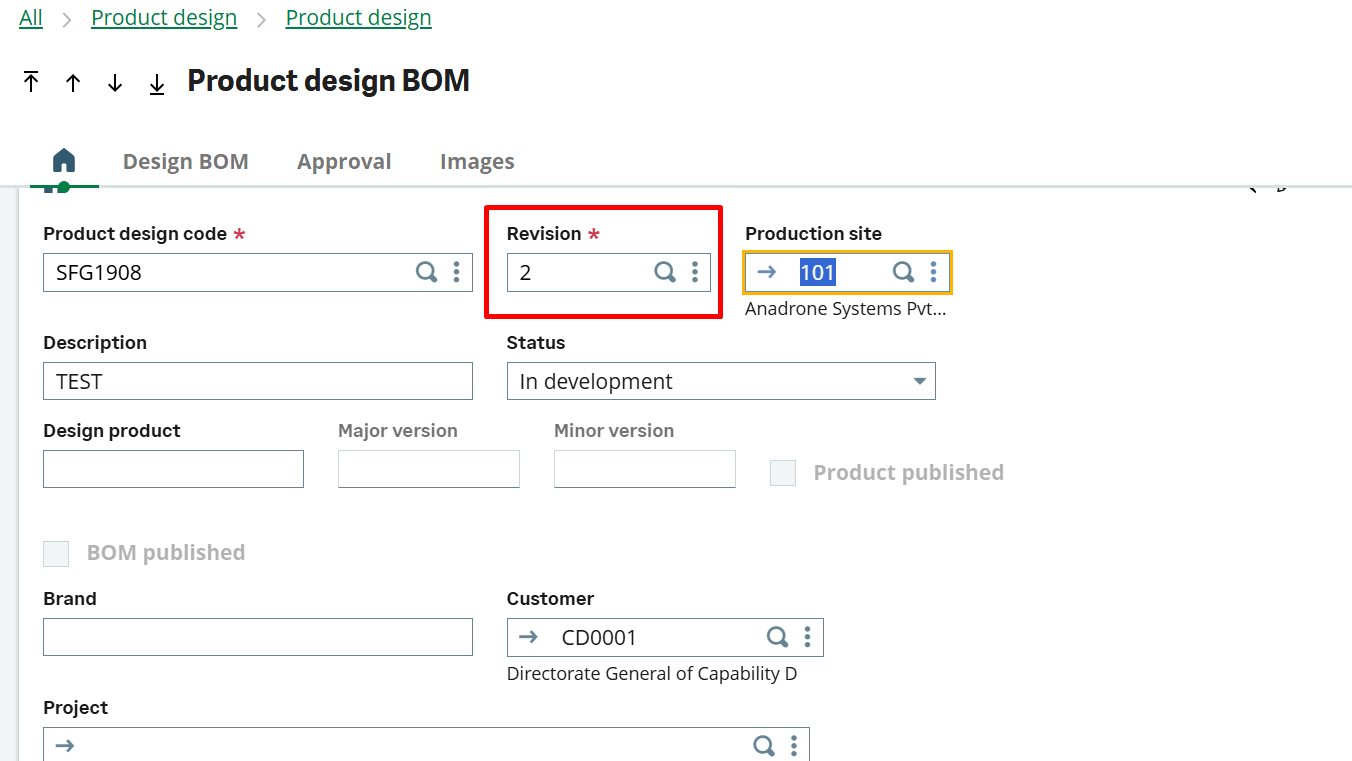This screenshot has width=1352, height=761.
Task: Toggle BOM published checkbox
Action: 56,553
